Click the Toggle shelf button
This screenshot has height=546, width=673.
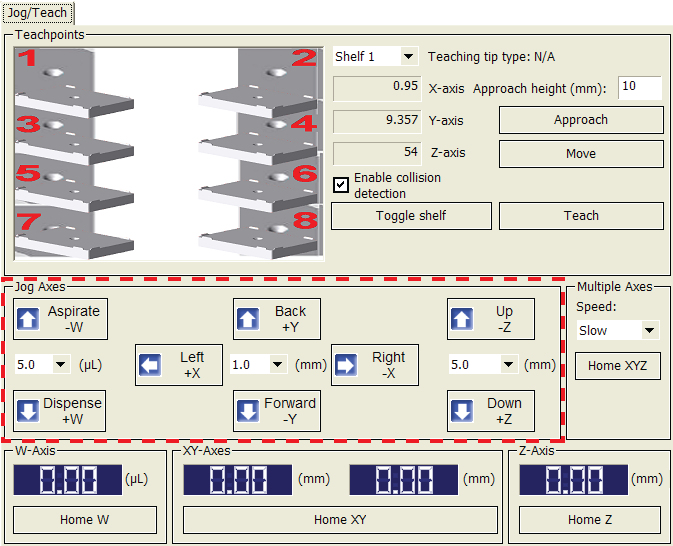(x=411, y=215)
